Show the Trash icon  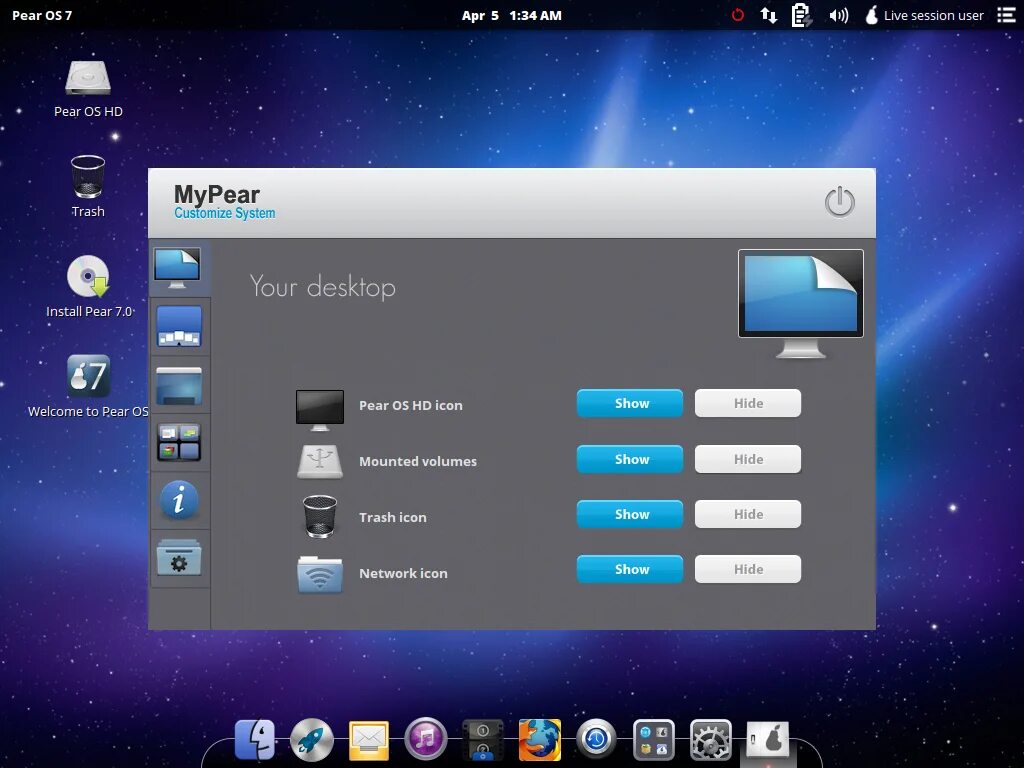click(x=630, y=514)
